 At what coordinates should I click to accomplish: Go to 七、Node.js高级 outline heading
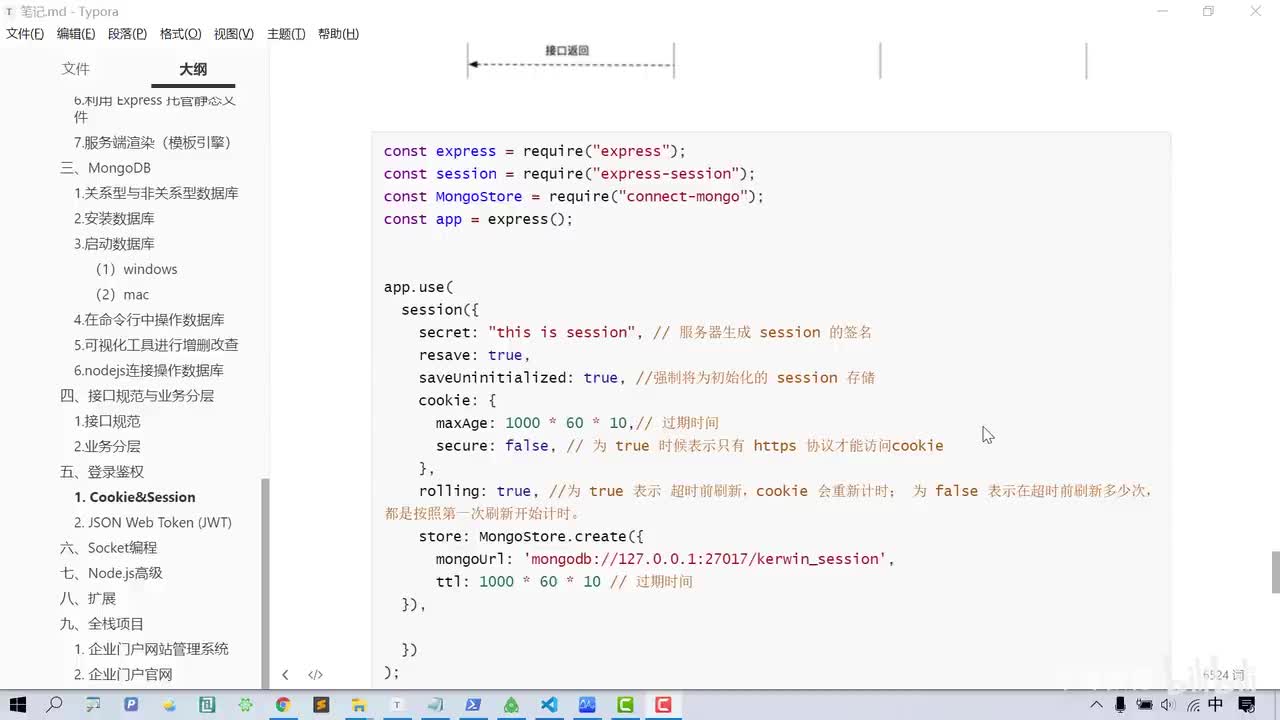click(x=111, y=573)
